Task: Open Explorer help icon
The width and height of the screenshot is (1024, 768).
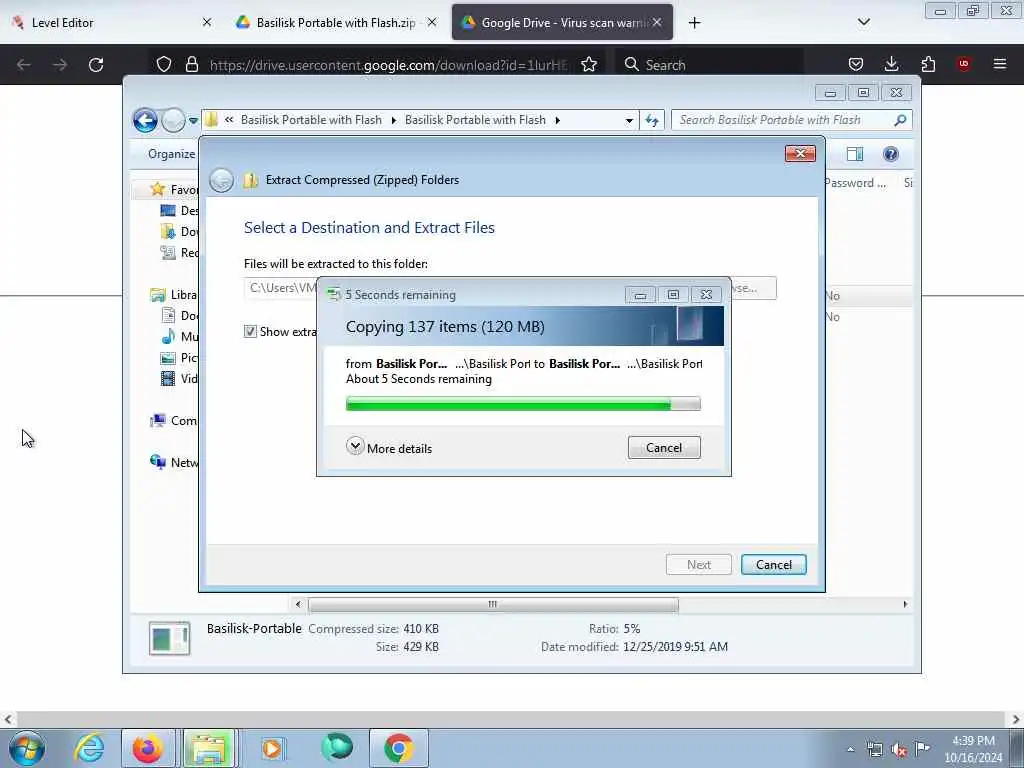Action: (x=891, y=154)
